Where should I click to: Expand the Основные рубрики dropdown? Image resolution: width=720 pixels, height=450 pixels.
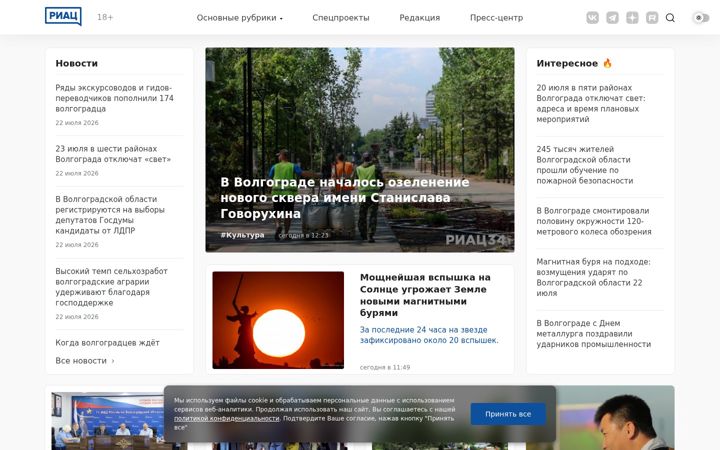pyautogui.click(x=240, y=17)
